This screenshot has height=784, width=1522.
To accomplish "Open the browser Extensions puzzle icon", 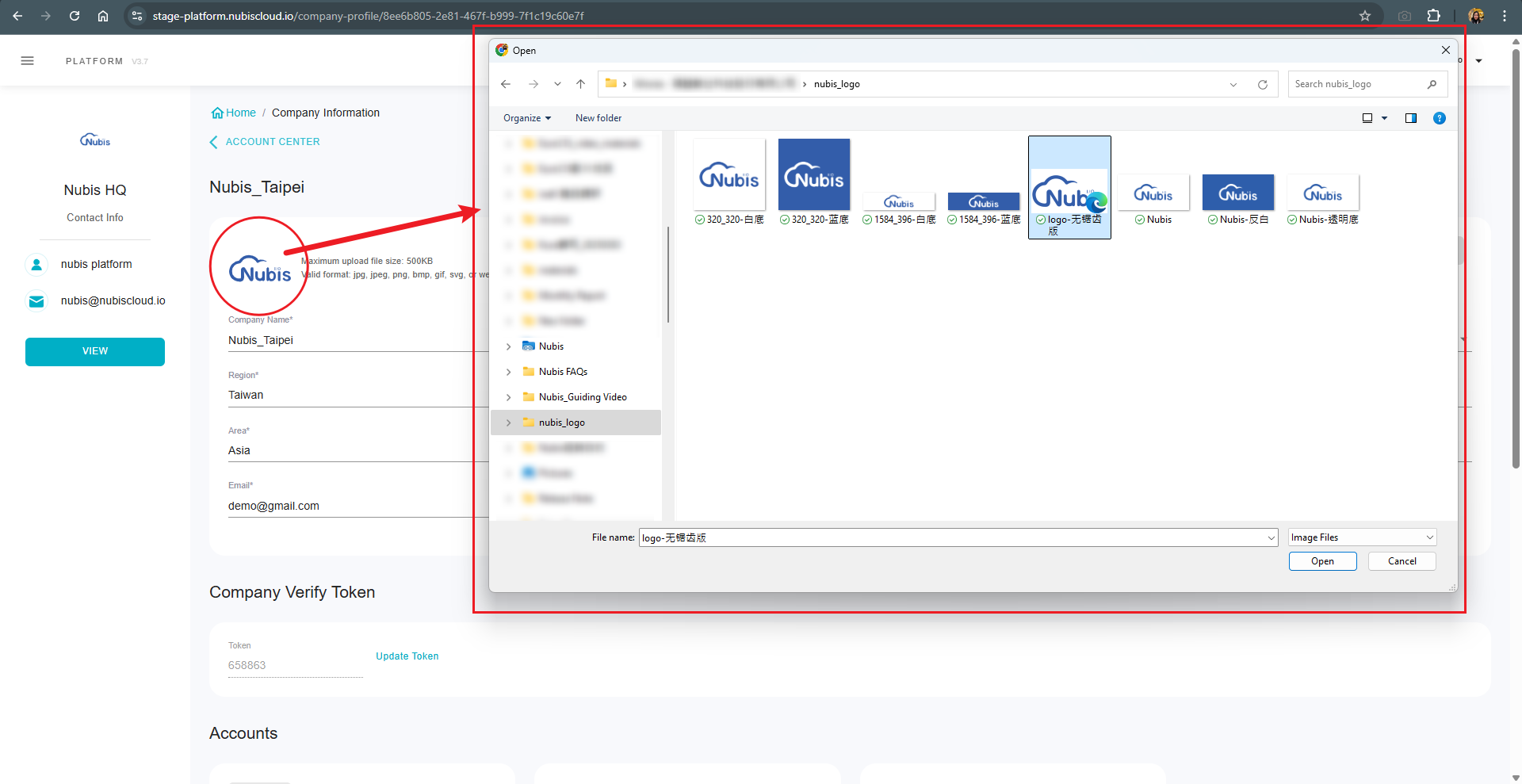I will 1433,16.
